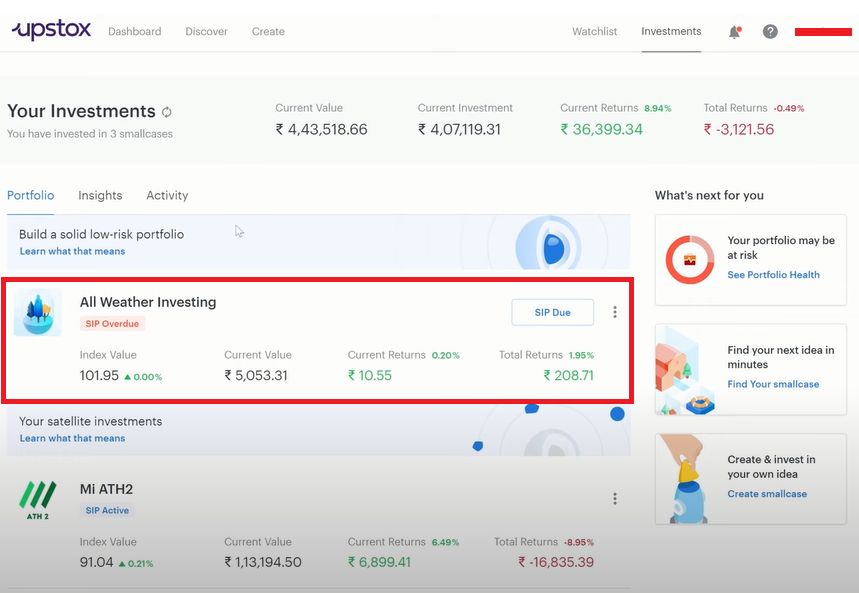Image resolution: width=859 pixels, height=593 pixels.
Task: Click Mi ATH2 index value 91.04
Action: [x=96, y=562]
